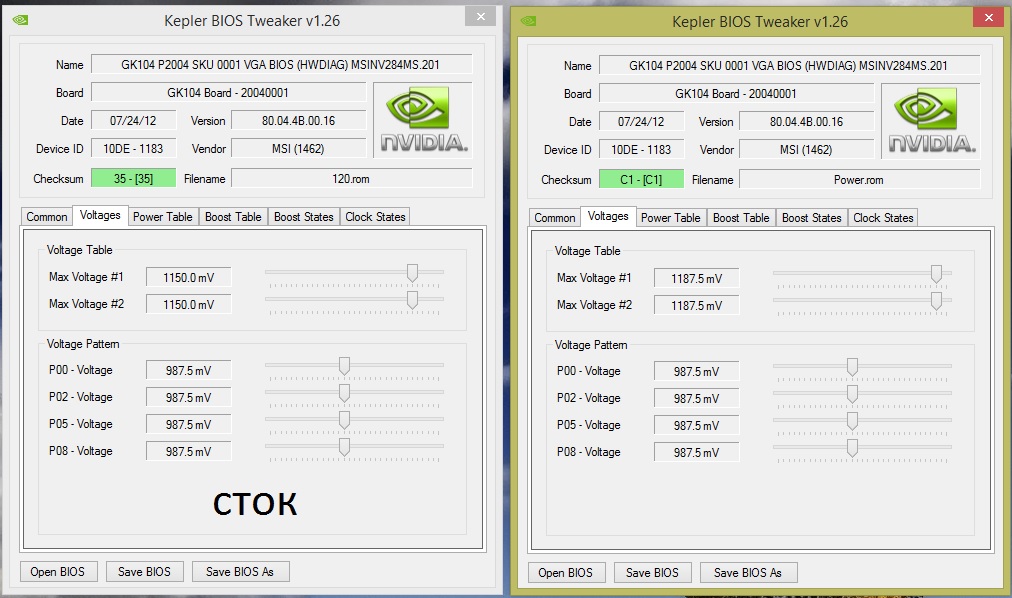Open the Boost States tab in the Power.rom window
Screen dimensions: 1012x598
tap(811, 217)
